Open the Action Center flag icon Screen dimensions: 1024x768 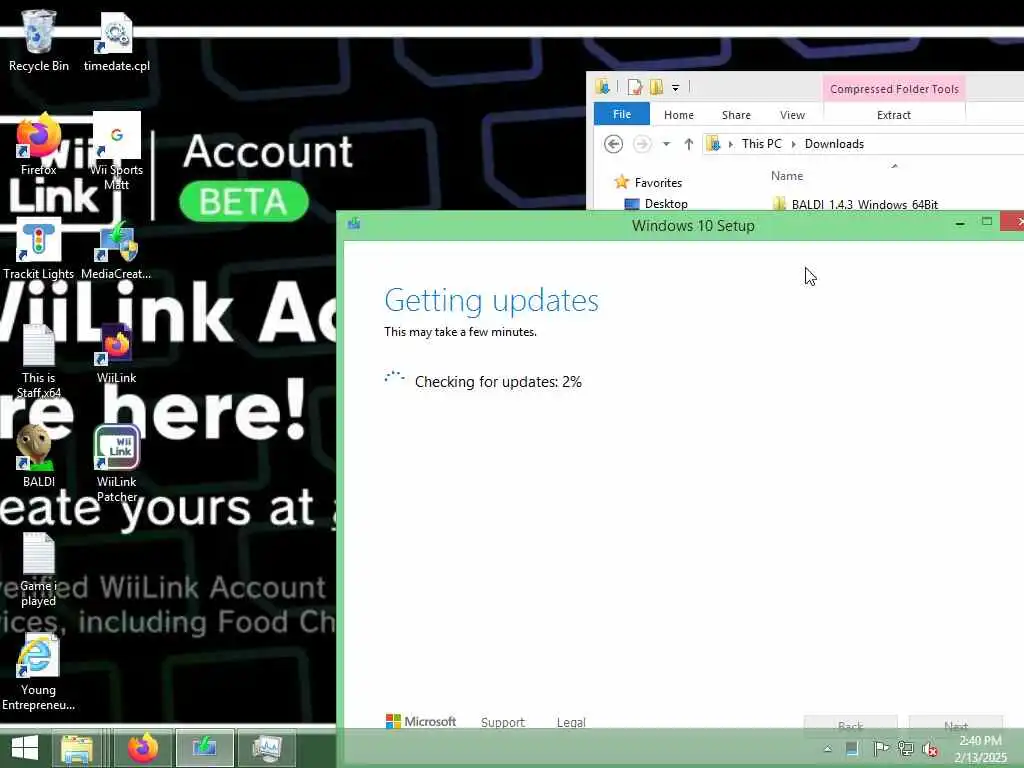[x=880, y=749]
